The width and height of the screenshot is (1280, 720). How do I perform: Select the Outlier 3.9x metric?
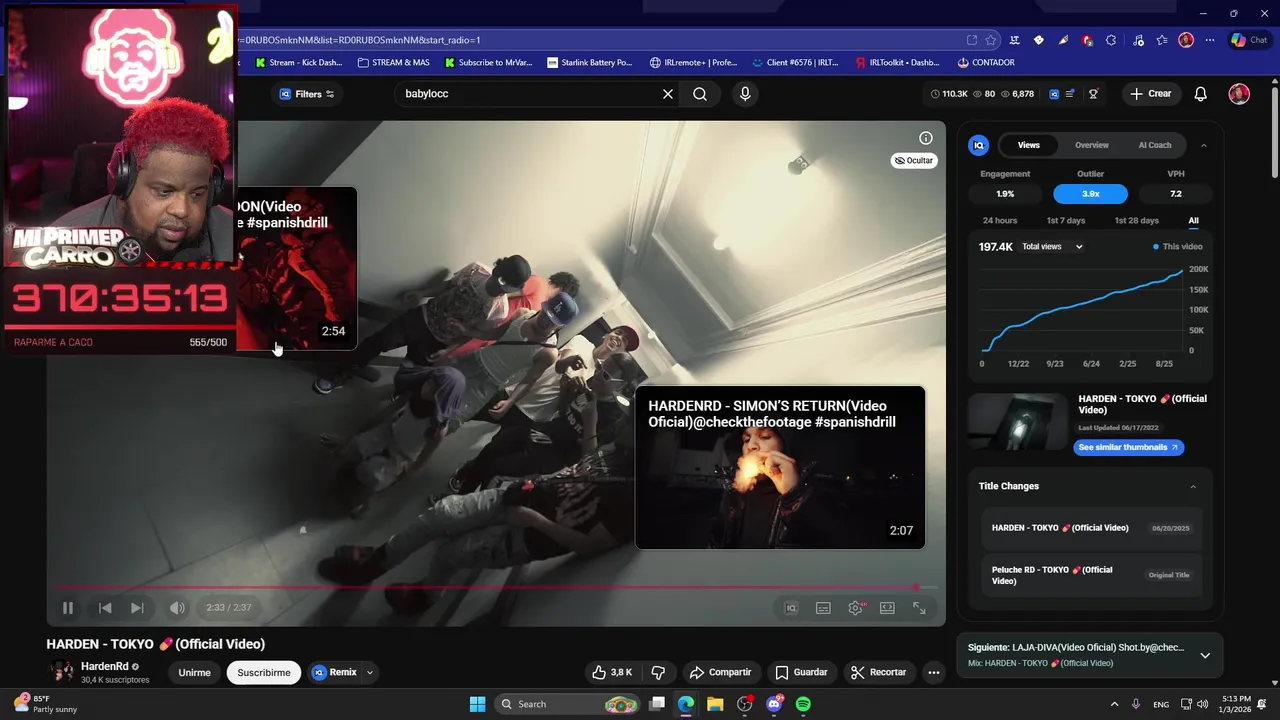(x=1090, y=194)
